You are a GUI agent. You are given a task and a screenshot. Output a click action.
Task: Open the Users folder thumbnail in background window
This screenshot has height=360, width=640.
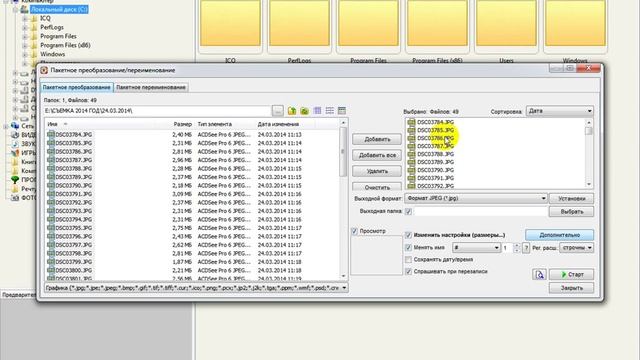click(506, 24)
